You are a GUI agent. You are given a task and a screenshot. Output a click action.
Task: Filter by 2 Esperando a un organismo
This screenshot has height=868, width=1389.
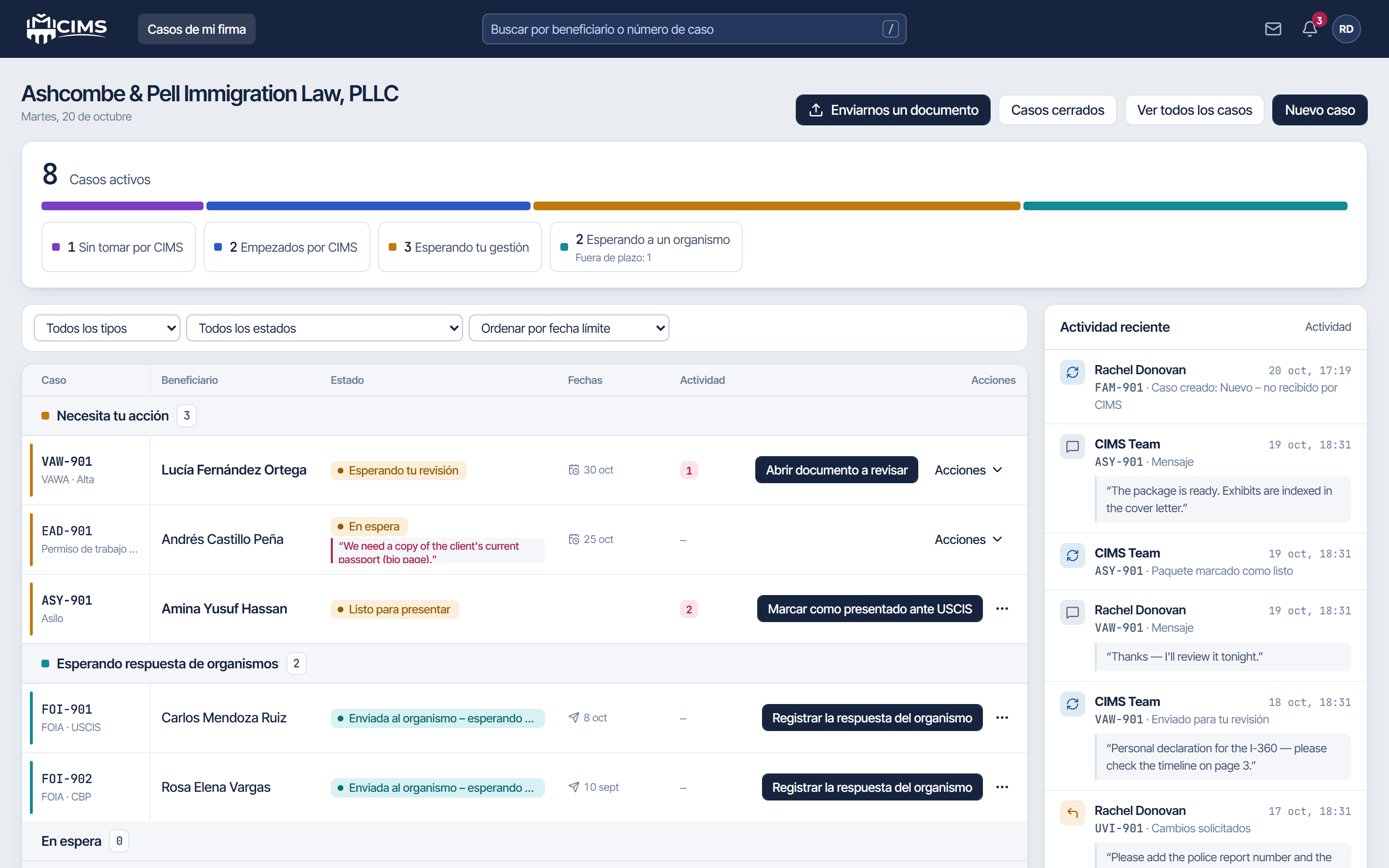tap(646, 247)
